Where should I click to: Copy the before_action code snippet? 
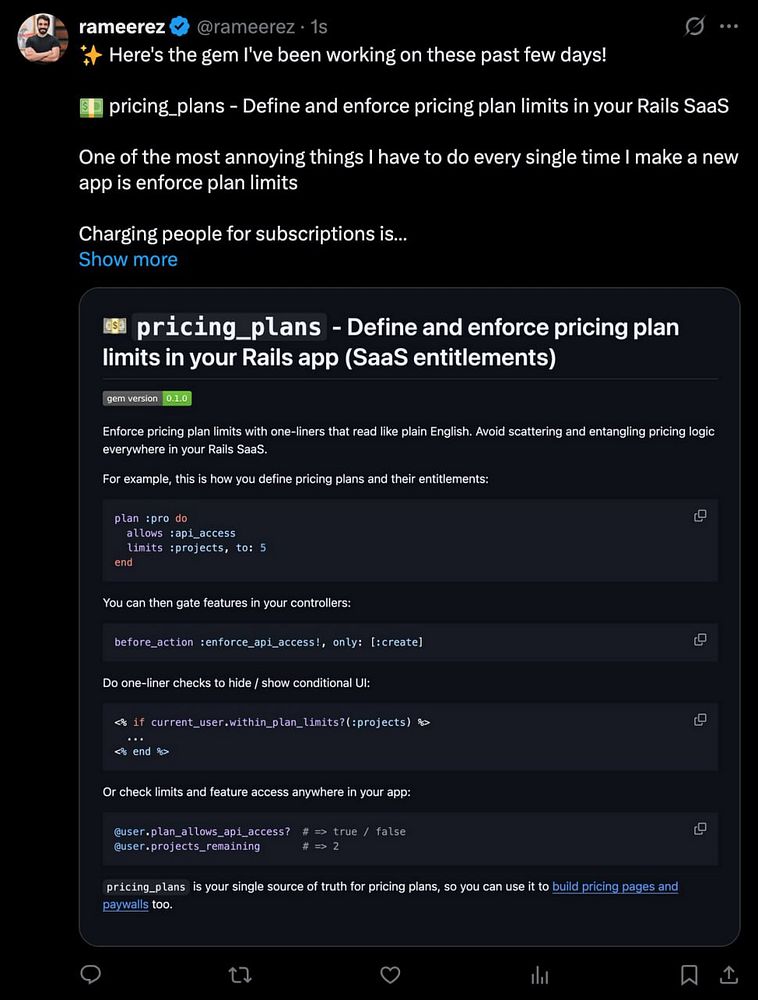[700, 640]
